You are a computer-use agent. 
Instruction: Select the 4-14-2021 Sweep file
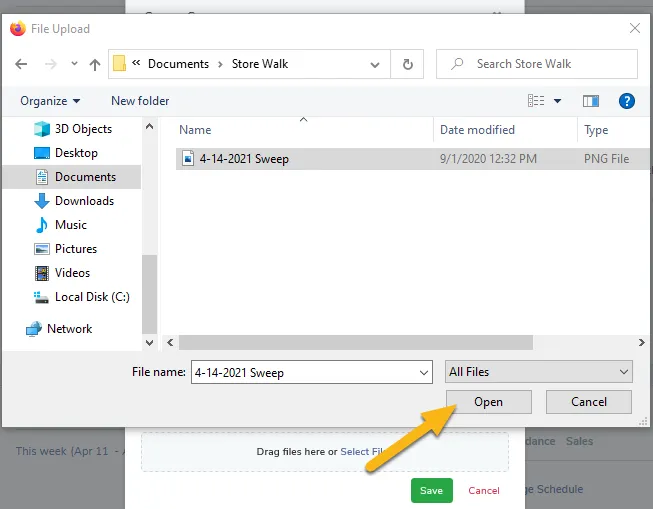tap(412, 159)
